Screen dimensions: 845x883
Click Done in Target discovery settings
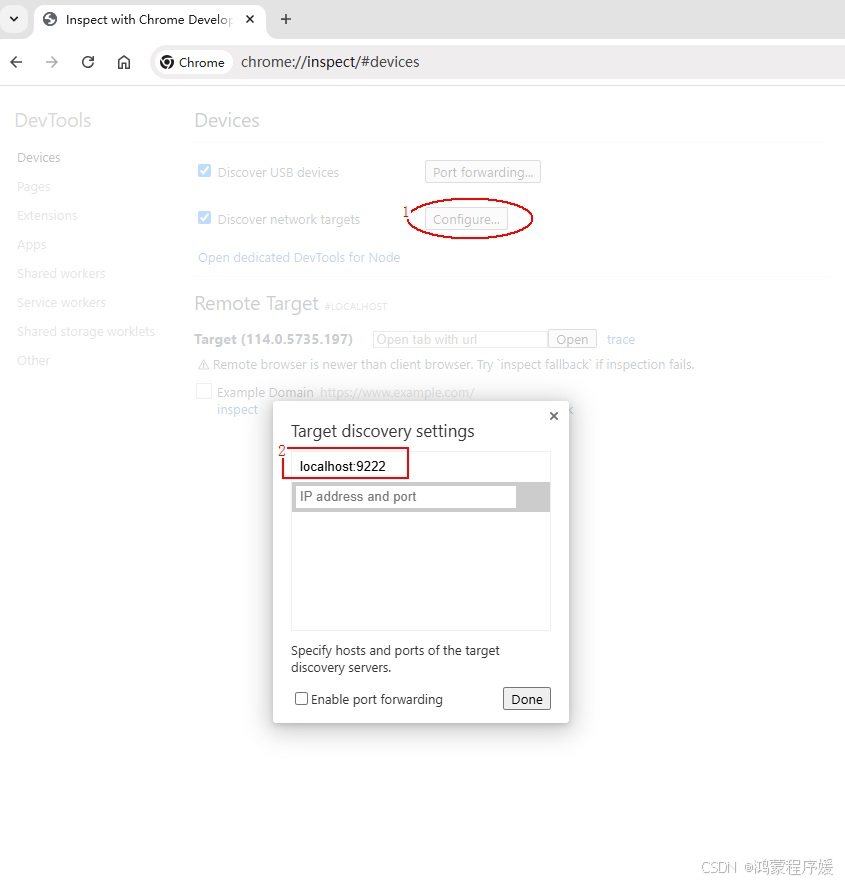pos(526,699)
